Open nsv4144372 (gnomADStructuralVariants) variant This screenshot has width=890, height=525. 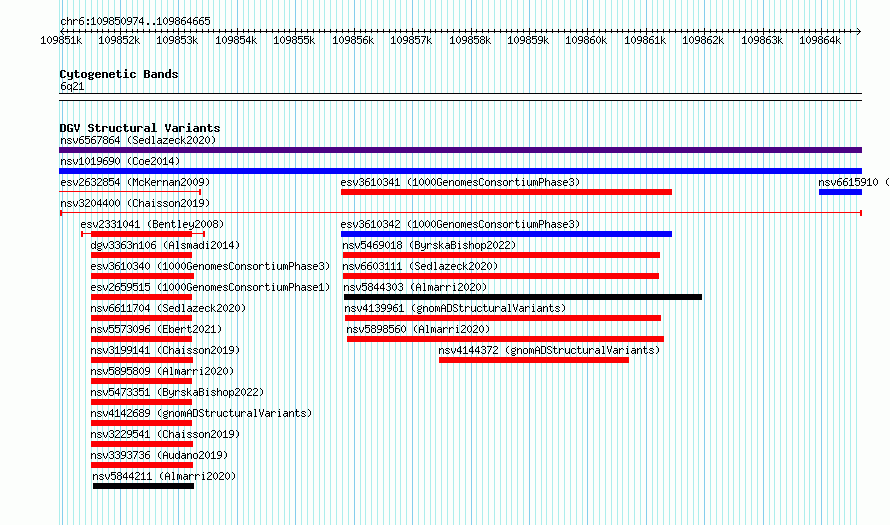549,350
